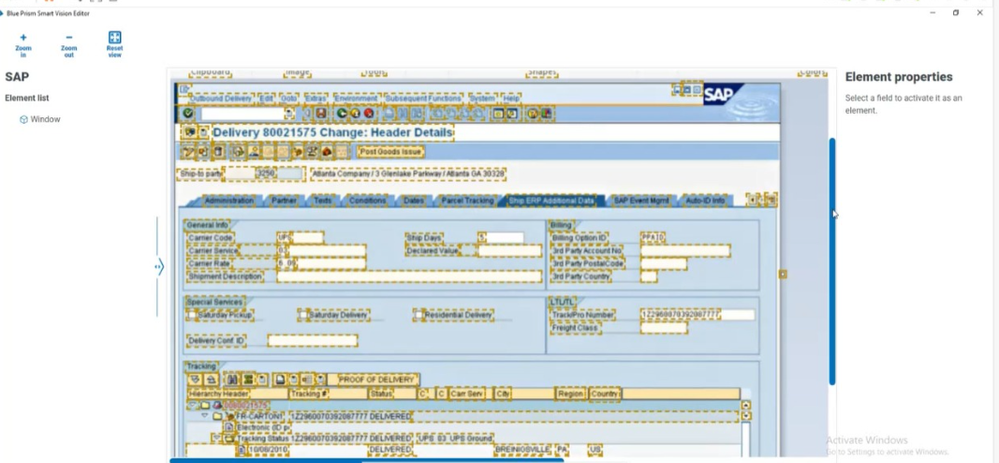The height and width of the screenshot is (463, 999).
Task: Click the Carrier Code input field
Action: 300,238
